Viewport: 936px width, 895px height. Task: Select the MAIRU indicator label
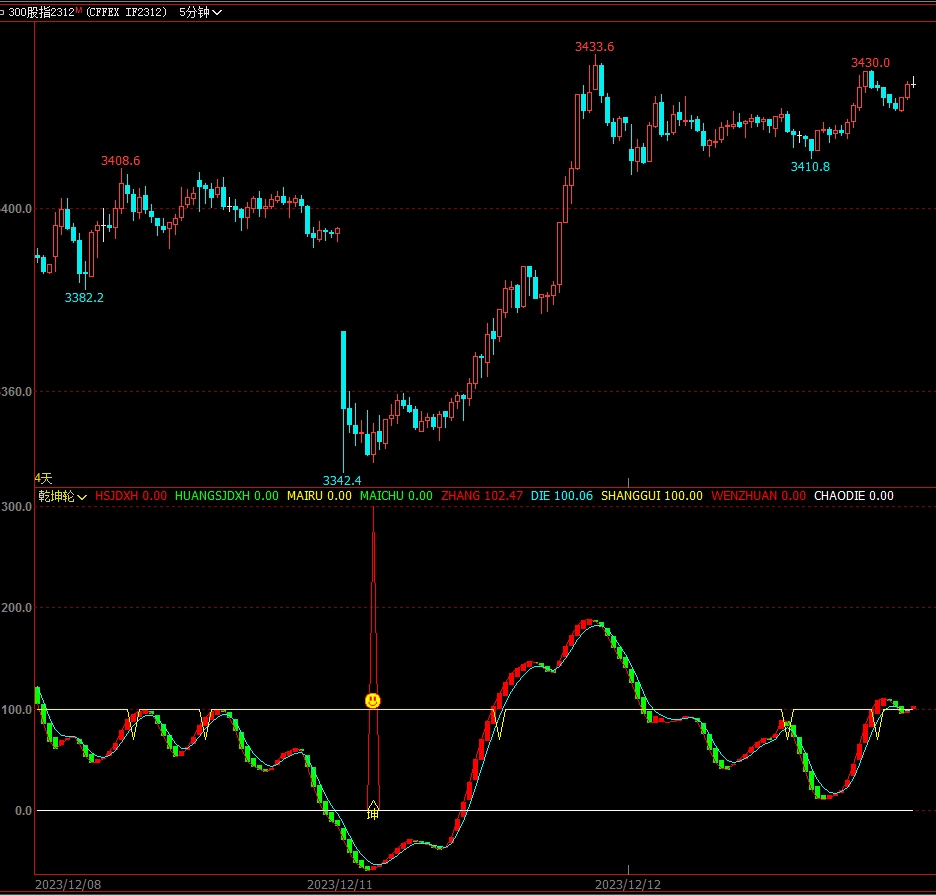click(319, 496)
